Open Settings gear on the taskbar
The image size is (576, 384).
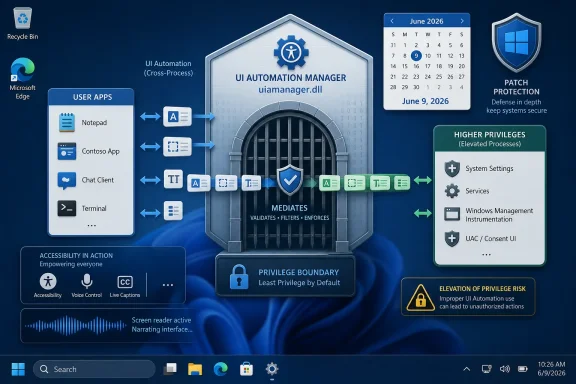(272, 369)
